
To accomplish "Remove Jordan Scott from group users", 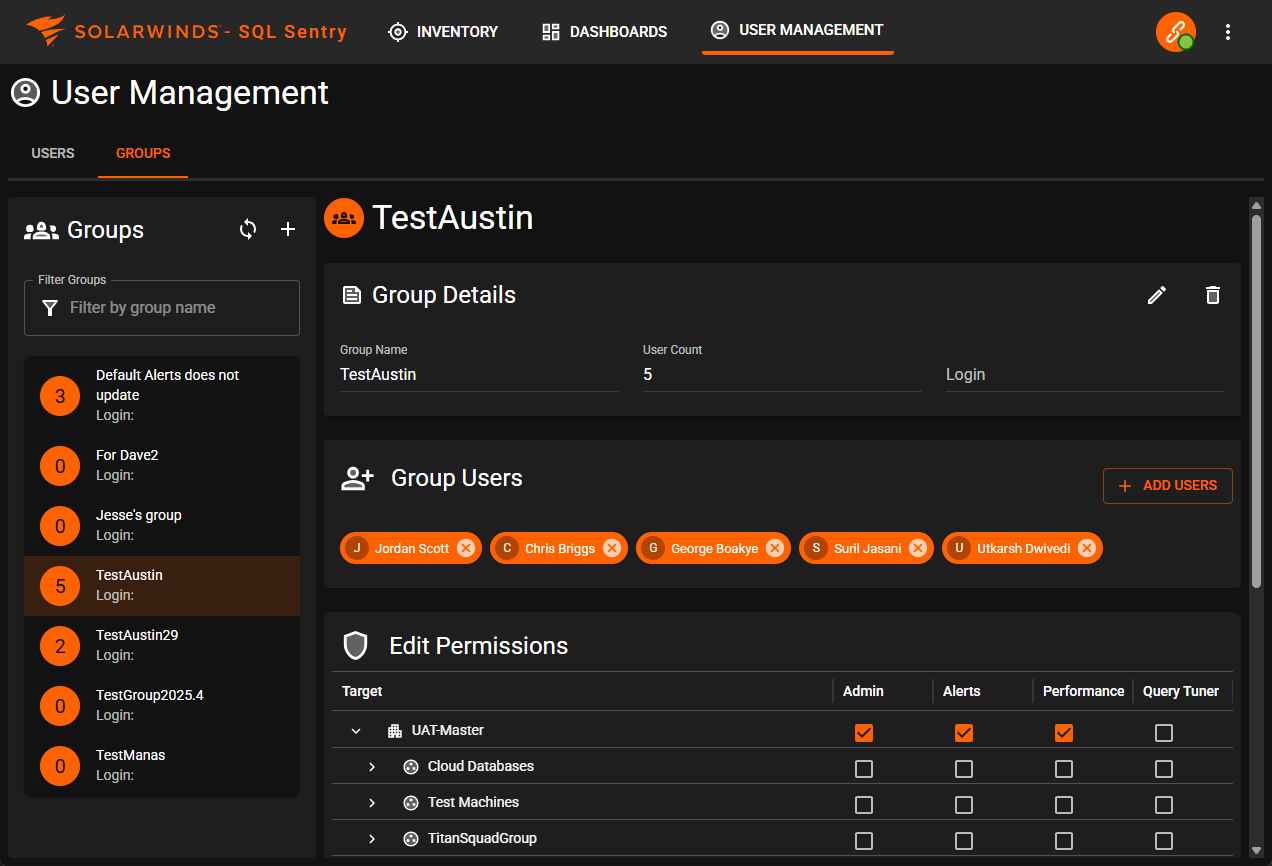I will pos(466,548).
